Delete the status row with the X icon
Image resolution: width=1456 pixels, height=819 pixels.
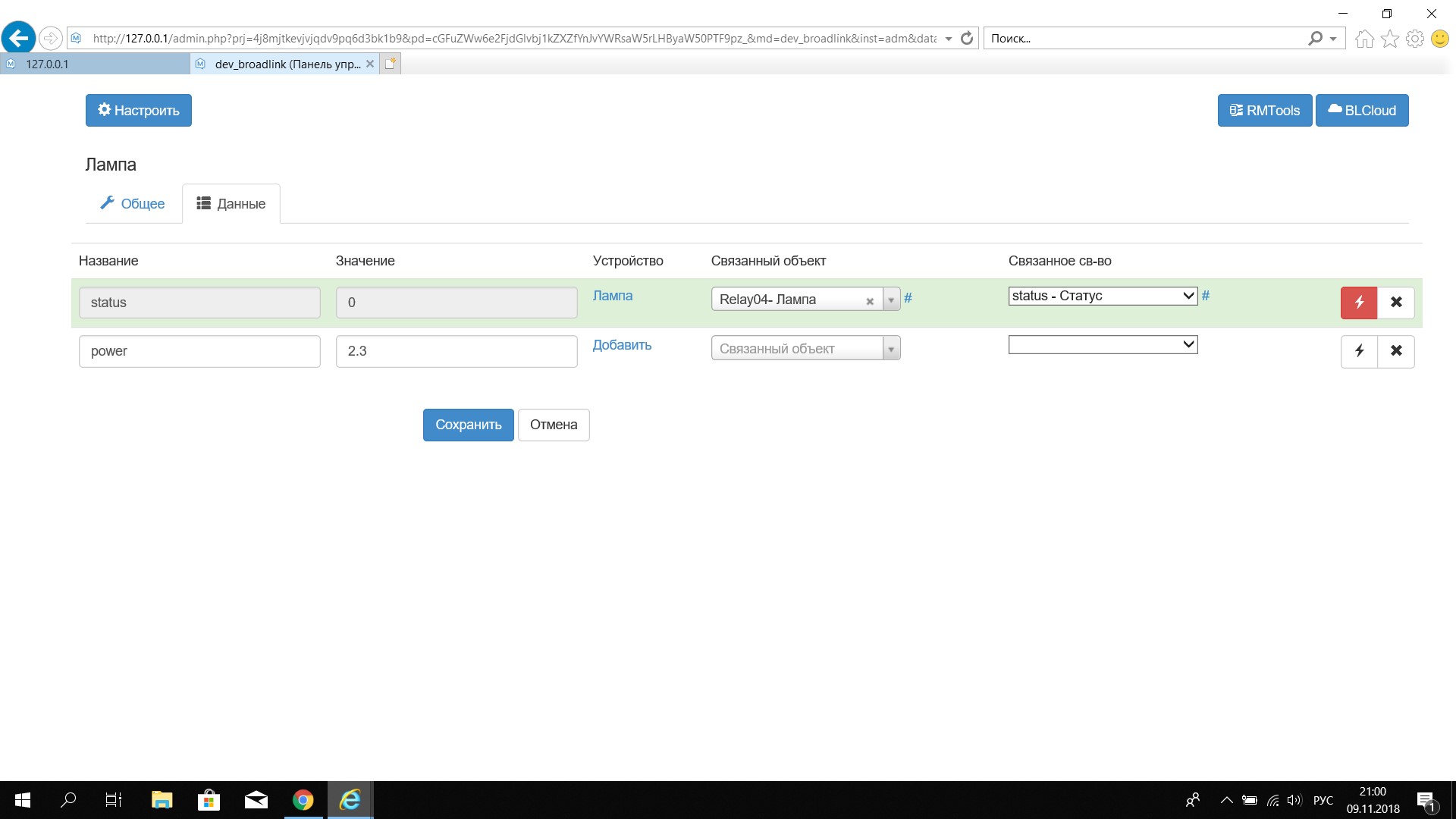pyautogui.click(x=1395, y=303)
